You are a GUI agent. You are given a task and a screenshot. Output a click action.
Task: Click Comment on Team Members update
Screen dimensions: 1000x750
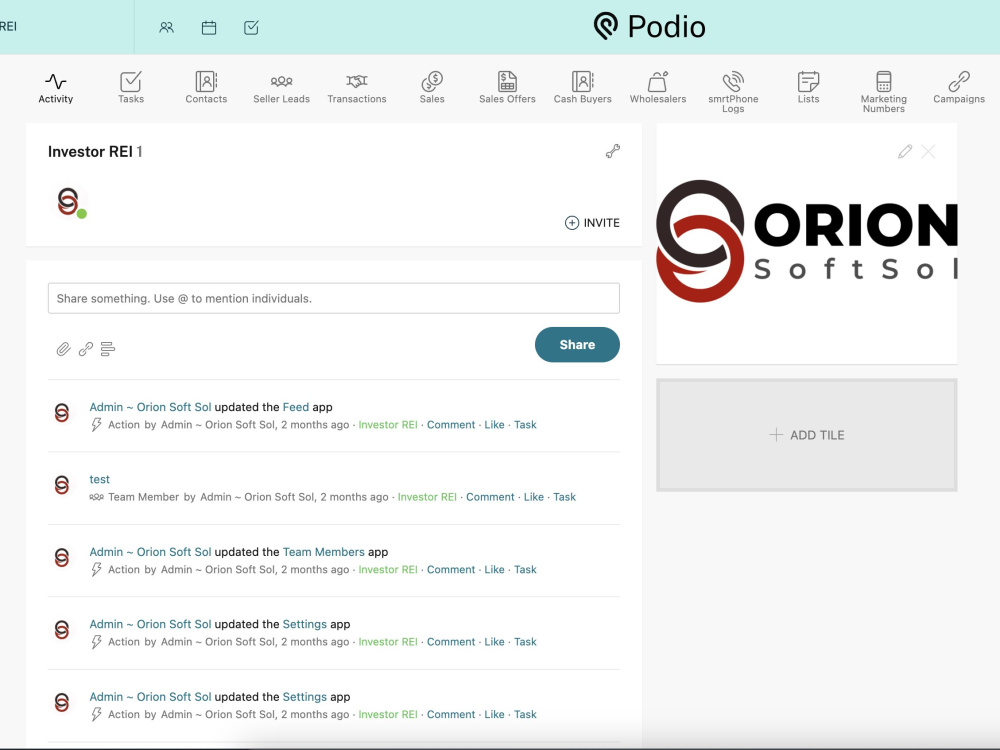(451, 570)
